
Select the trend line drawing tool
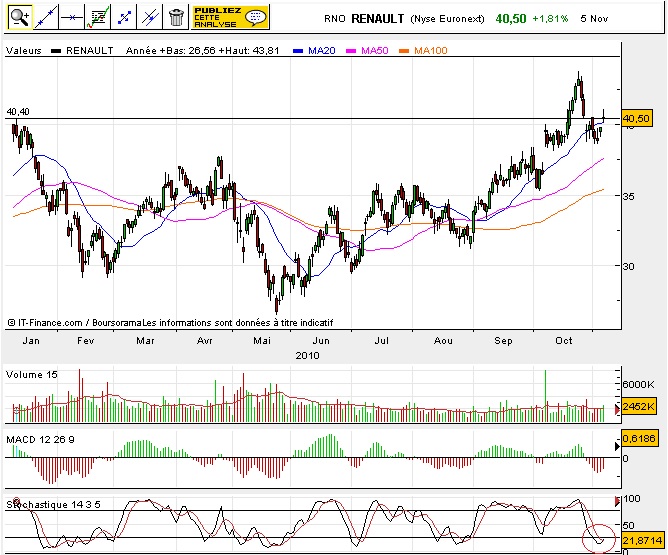tap(46, 17)
